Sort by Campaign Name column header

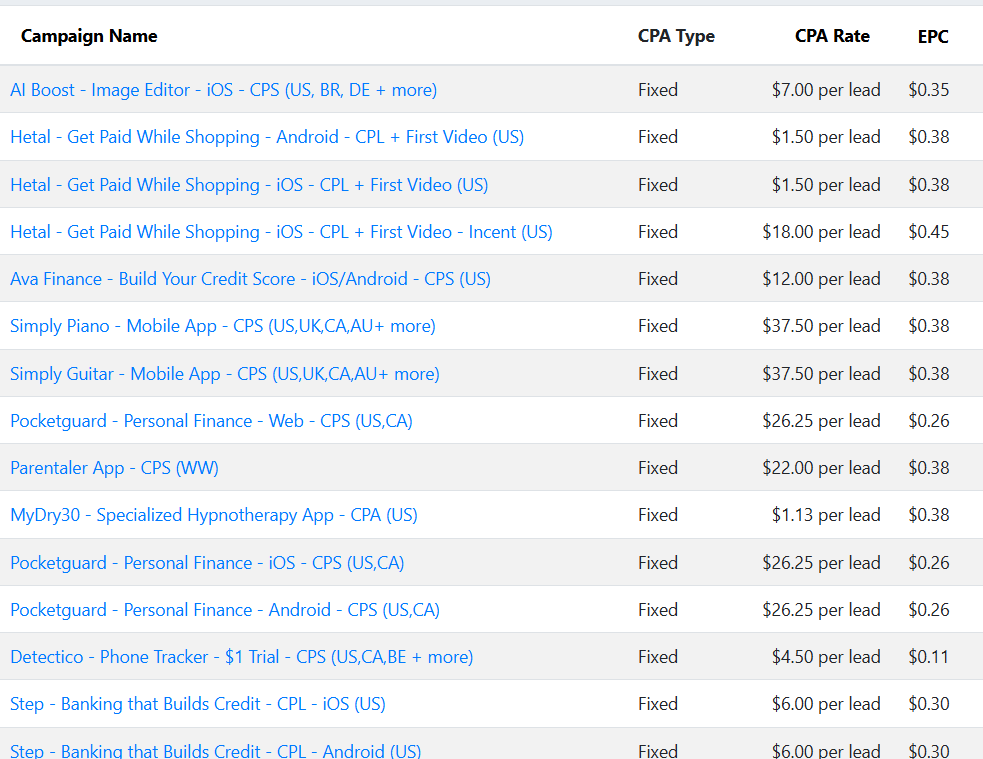[x=89, y=36]
